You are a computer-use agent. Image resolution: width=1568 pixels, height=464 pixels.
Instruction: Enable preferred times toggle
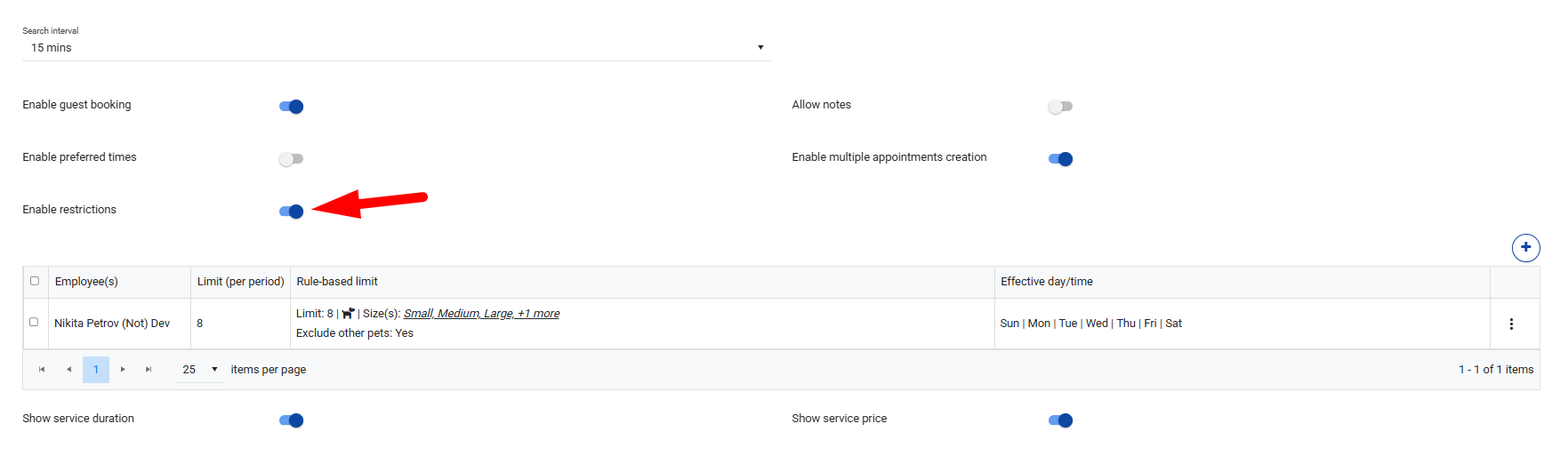(291, 159)
